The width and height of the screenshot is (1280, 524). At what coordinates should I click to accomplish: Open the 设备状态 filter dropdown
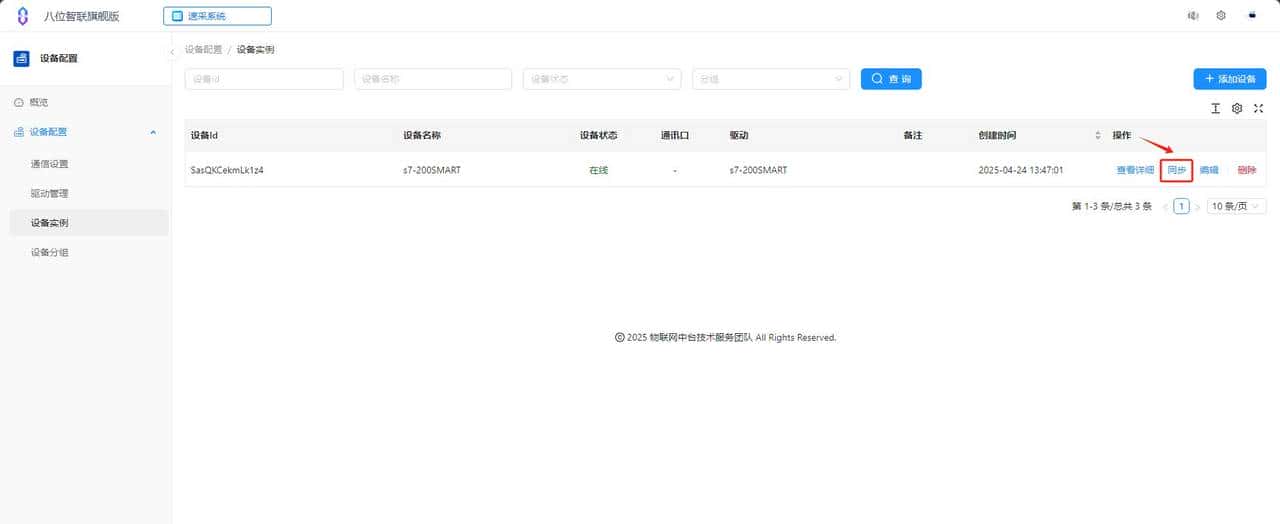point(602,79)
